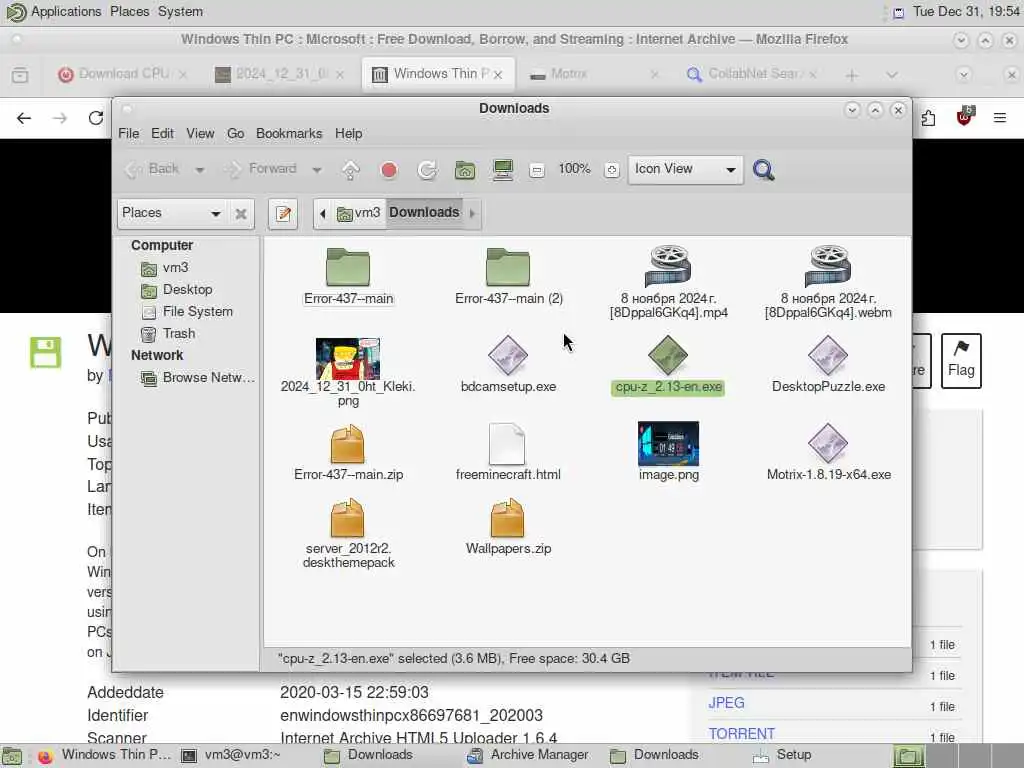Open the search magnifier in the file manager

click(x=763, y=170)
